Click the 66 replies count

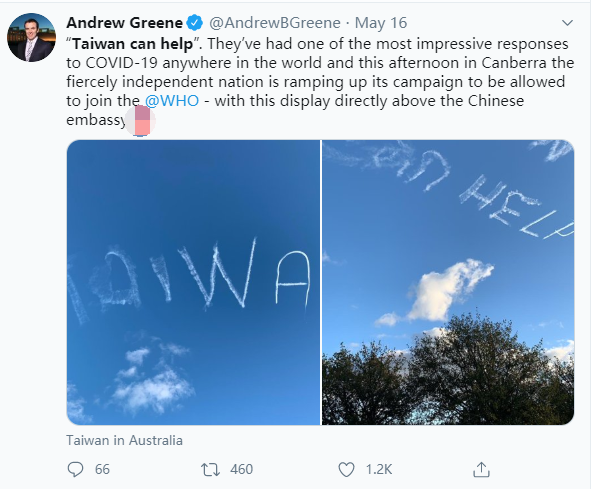click(x=102, y=470)
